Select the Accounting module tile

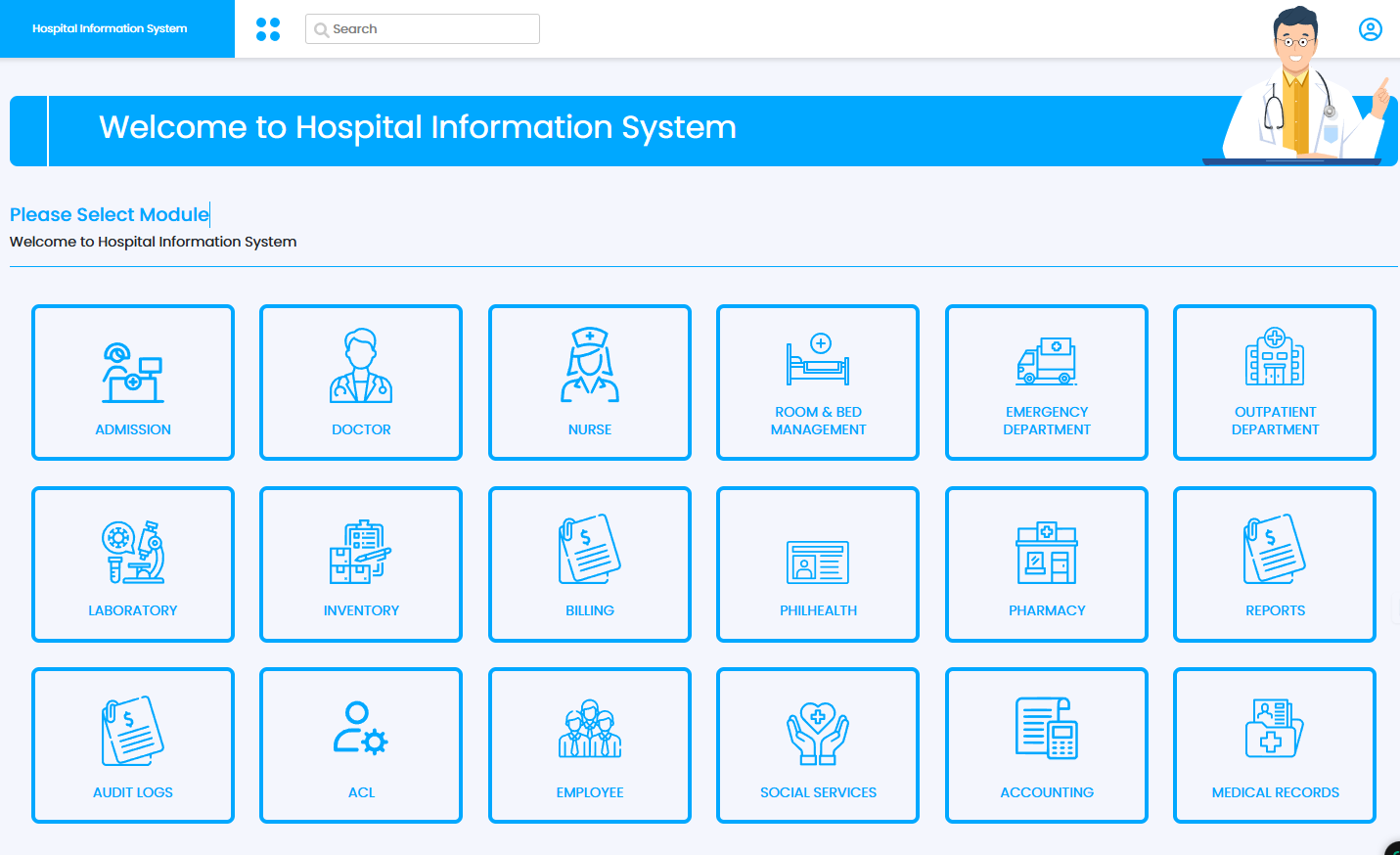coord(1047,745)
